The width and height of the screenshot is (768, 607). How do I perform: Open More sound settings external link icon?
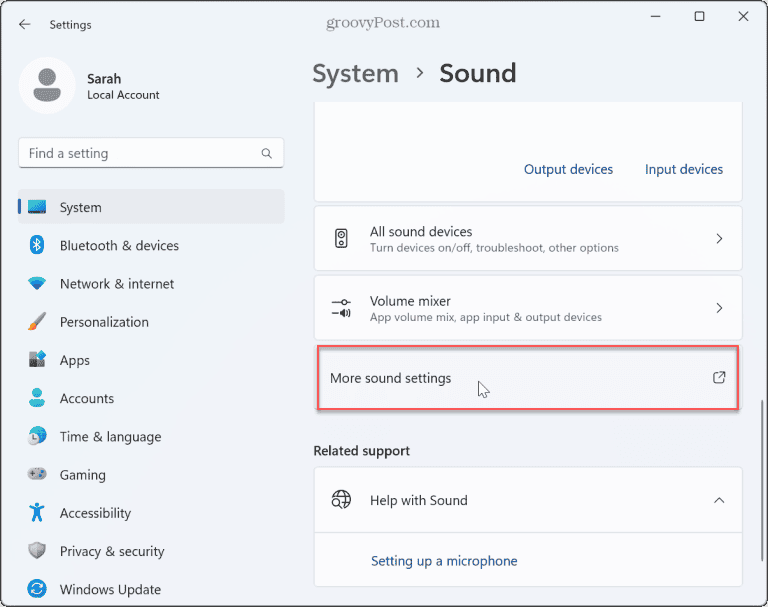[x=718, y=378]
